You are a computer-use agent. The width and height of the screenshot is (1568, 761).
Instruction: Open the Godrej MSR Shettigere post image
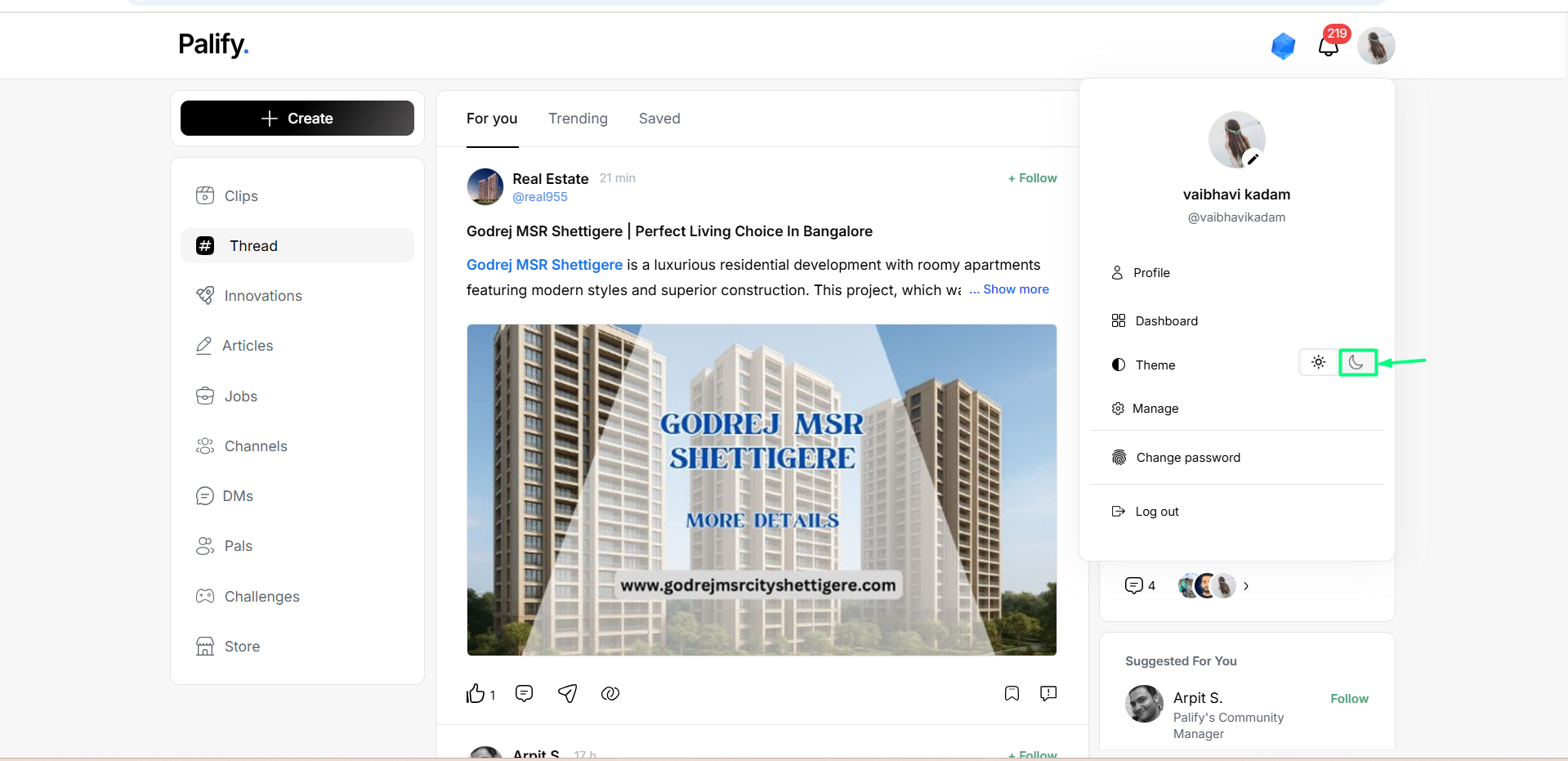762,490
